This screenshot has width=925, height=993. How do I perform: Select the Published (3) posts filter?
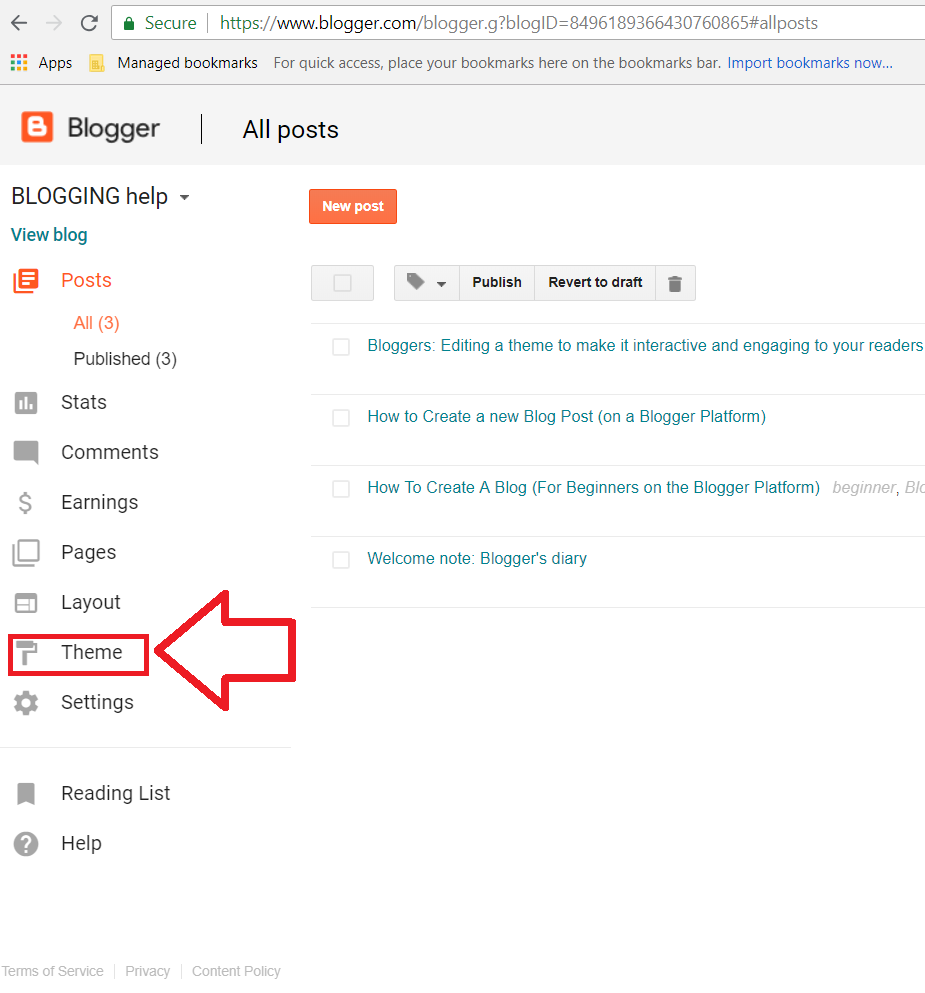click(125, 359)
